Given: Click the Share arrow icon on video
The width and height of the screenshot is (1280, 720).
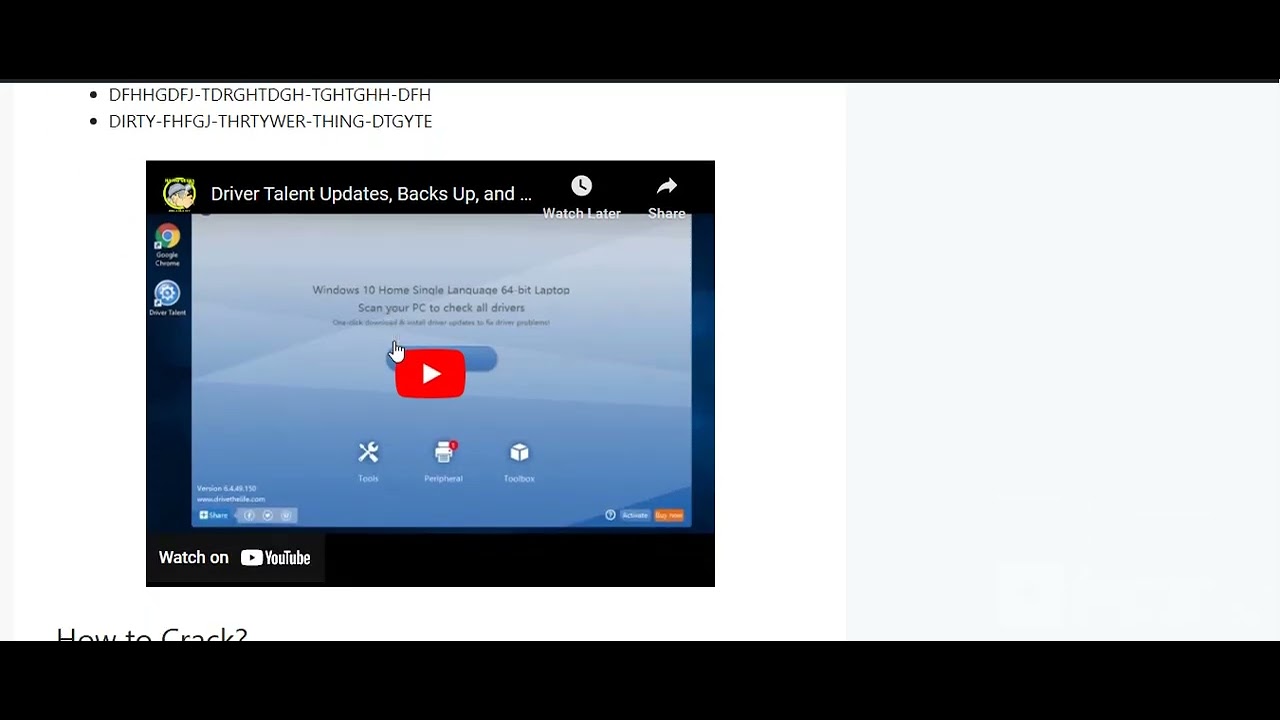Looking at the screenshot, I should pyautogui.click(x=667, y=186).
